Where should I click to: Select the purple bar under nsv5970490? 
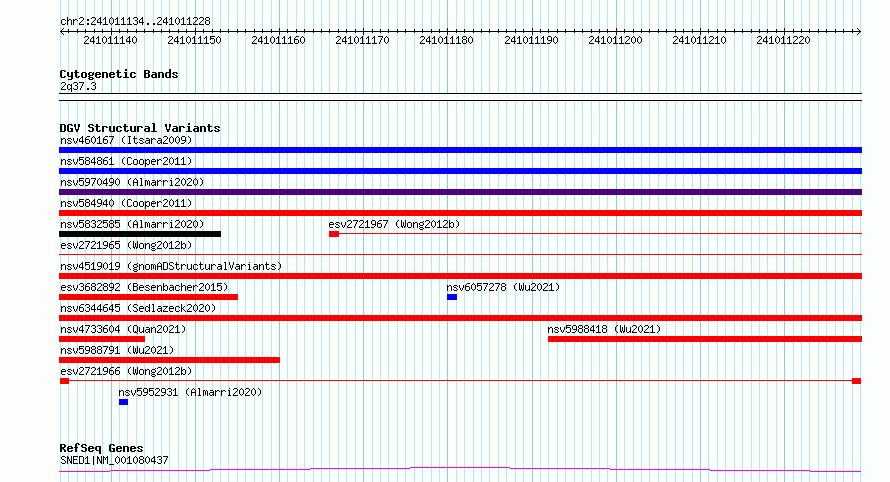[460, 192]
